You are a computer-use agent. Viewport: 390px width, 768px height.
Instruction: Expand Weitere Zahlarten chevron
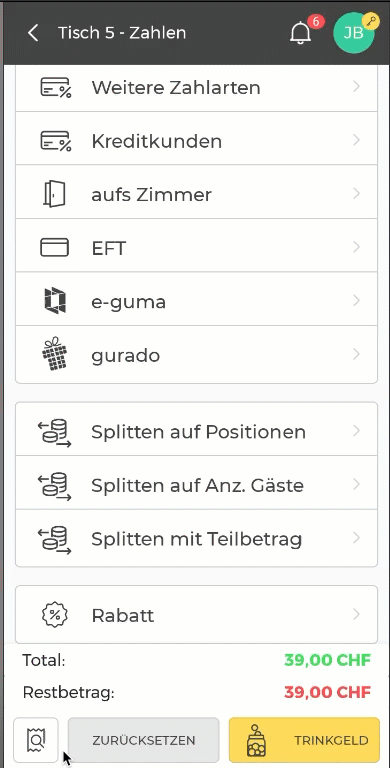357,87
